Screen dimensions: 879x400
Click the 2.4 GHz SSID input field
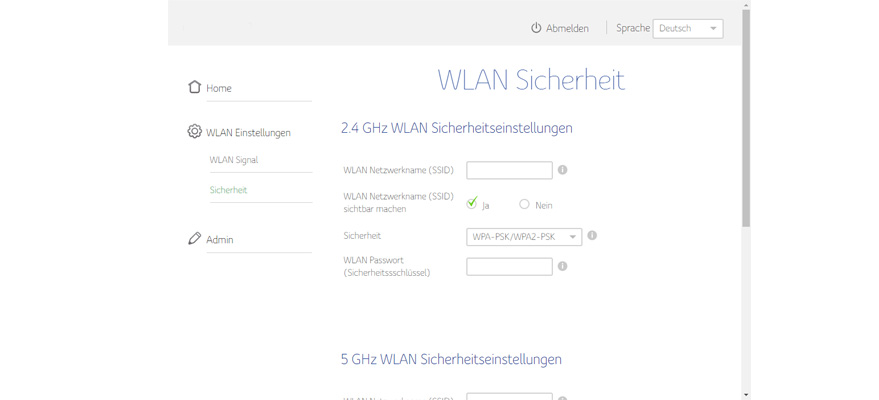tap(509, 170)
